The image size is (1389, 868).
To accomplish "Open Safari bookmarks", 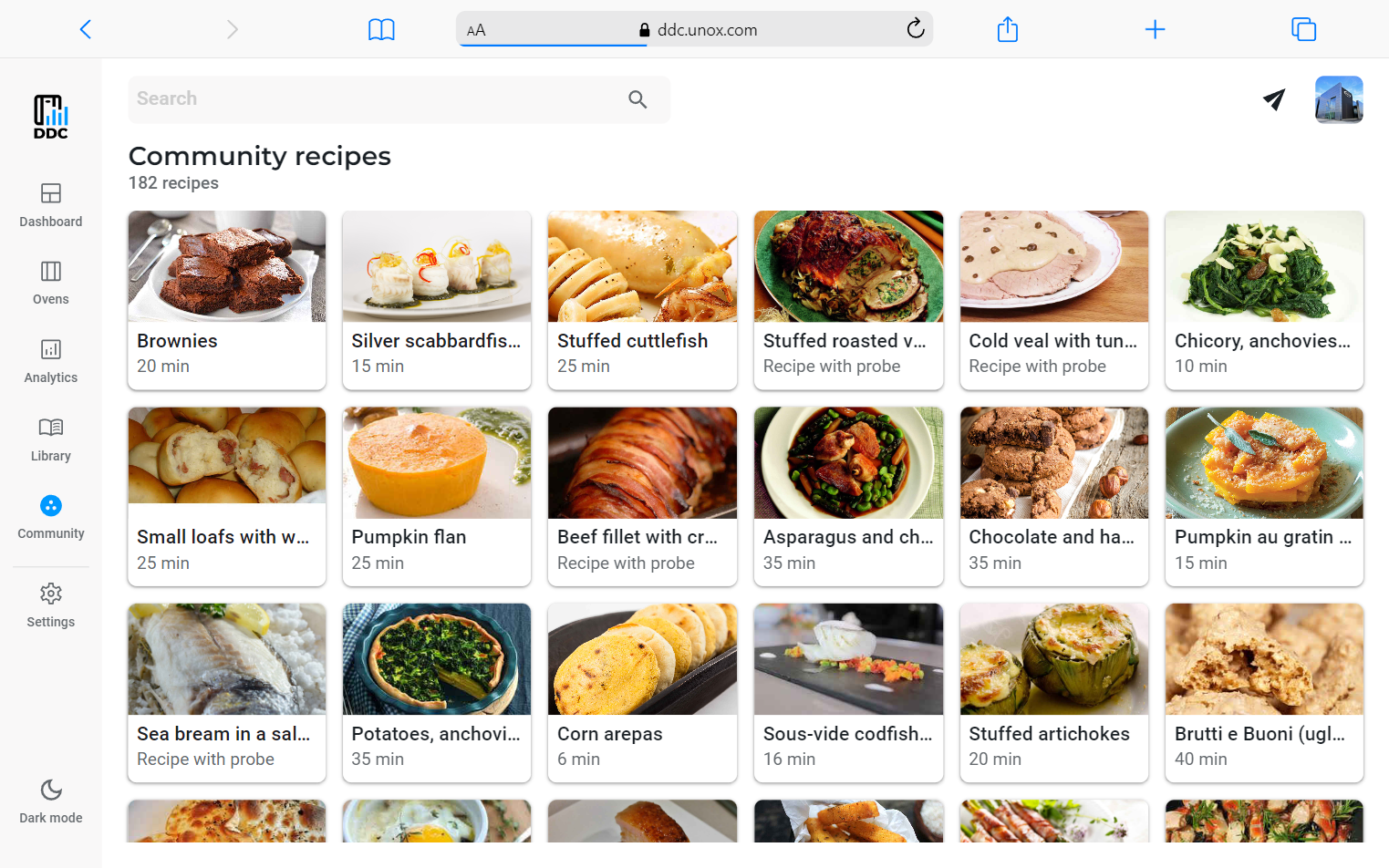I will click(381, 28).
